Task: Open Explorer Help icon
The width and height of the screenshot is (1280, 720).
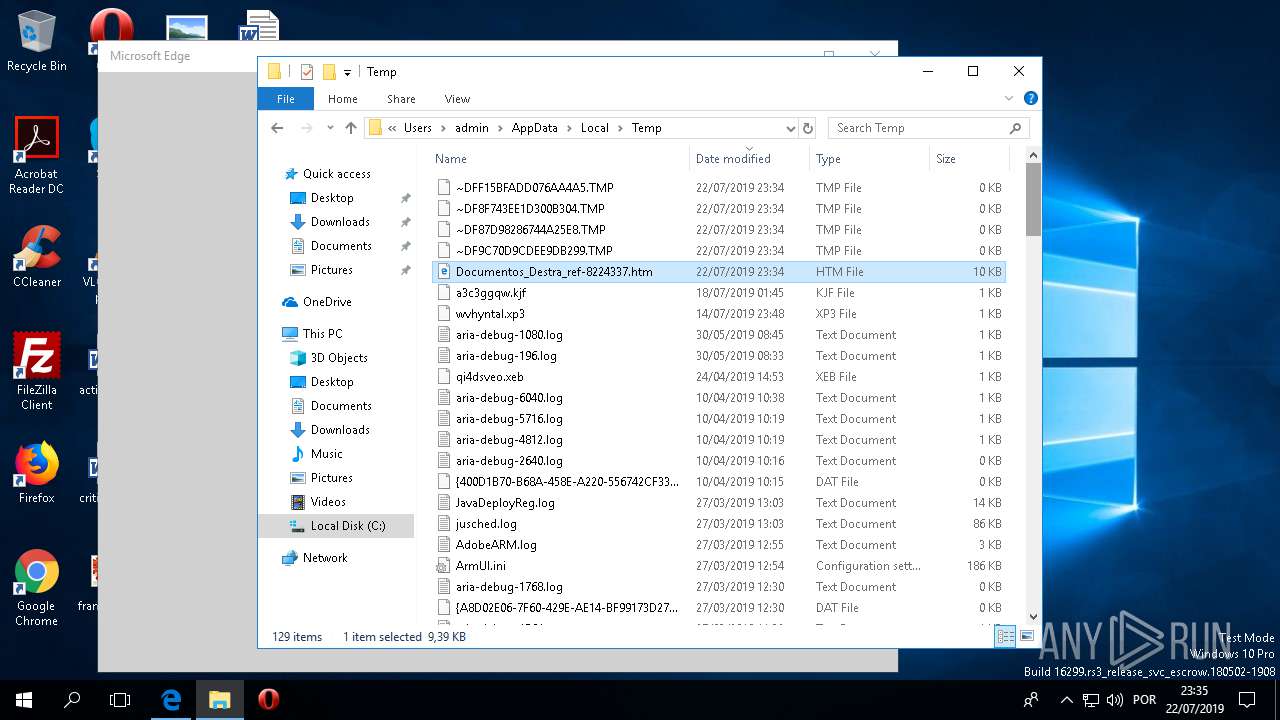Action: pyautogui.click(x=1031, y=98)
